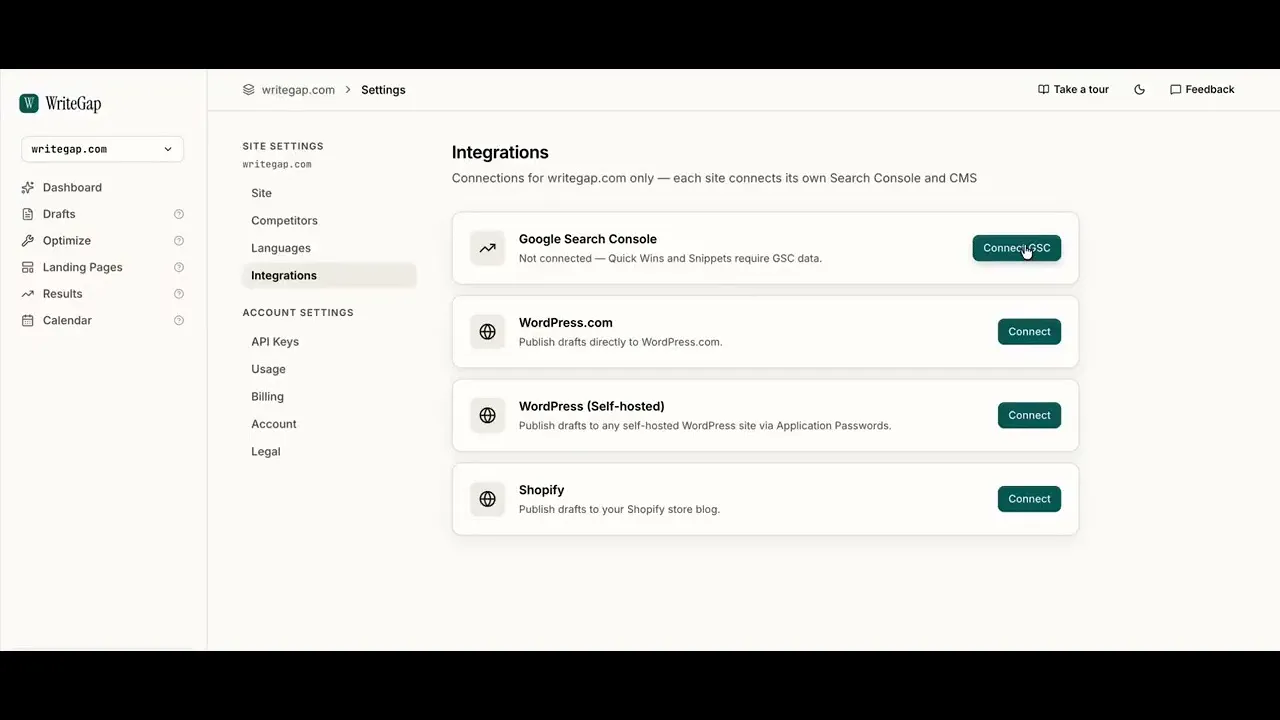Click the Take a tour button
Viewport: 1280px width, 720px height.
[1073, 89]
